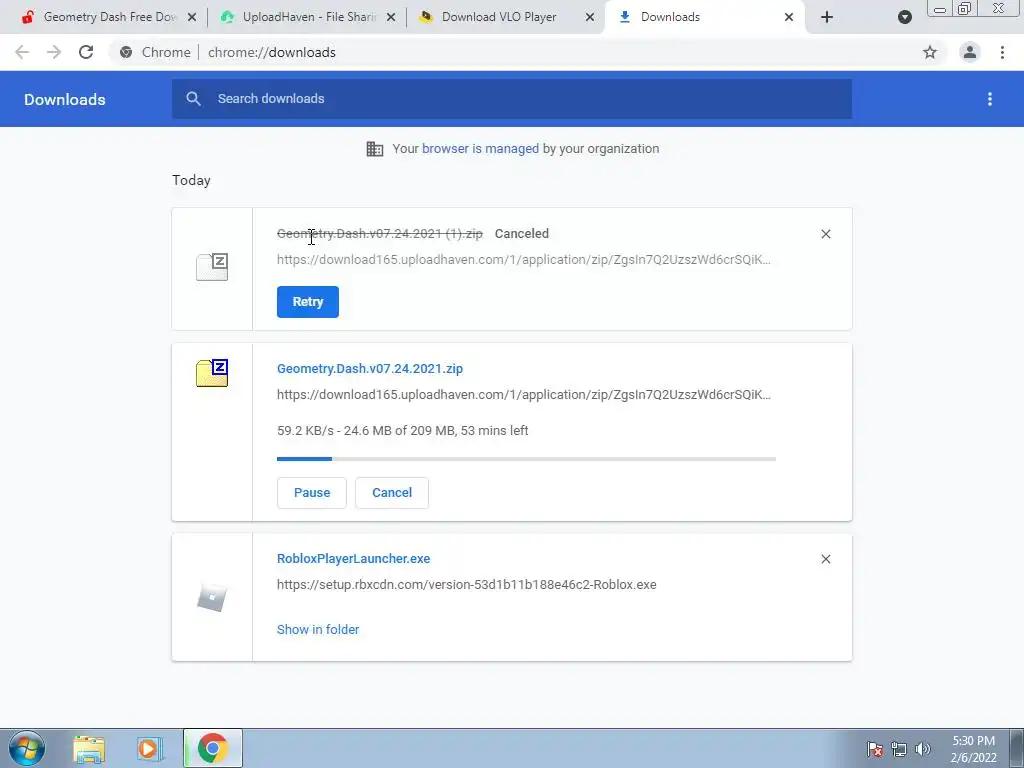
Task: Click the struck-through Geometry.Dash (1).zip name
Action: click(379, 234)
